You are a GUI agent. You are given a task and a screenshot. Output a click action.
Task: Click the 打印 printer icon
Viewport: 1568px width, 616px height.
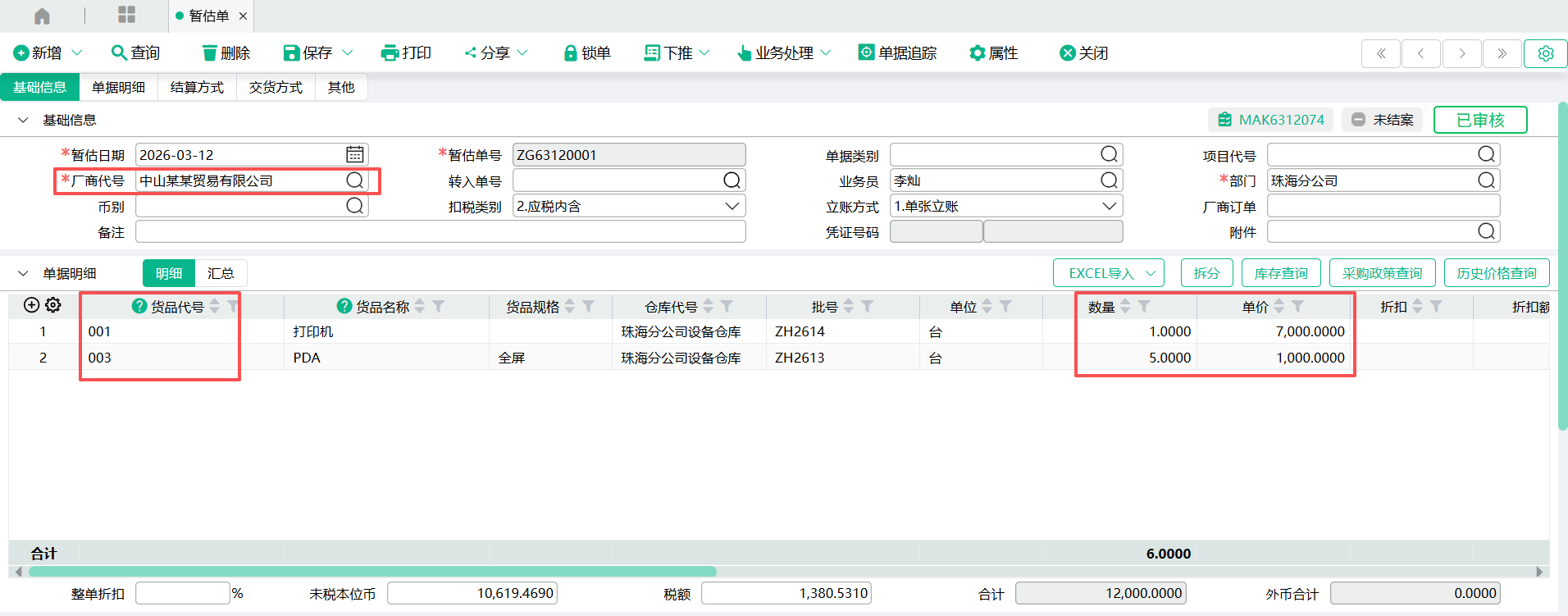(390, 53)
